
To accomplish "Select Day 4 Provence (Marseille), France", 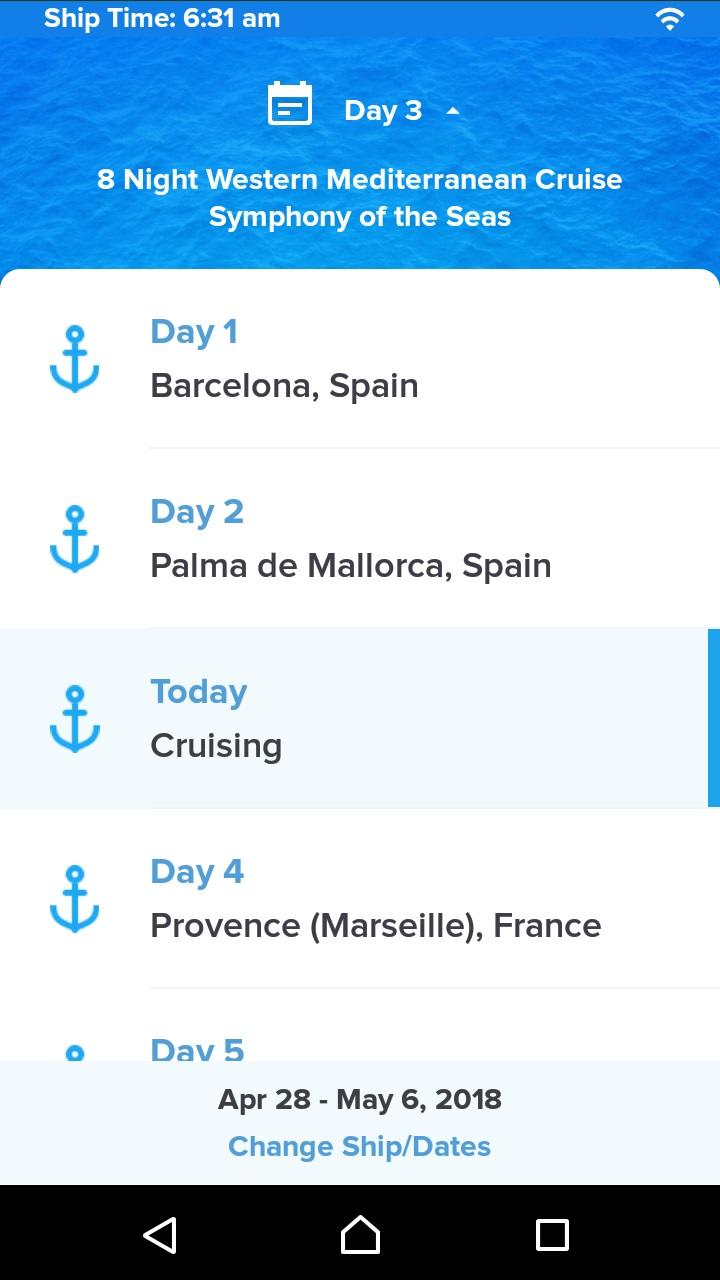I will [375, 925].
